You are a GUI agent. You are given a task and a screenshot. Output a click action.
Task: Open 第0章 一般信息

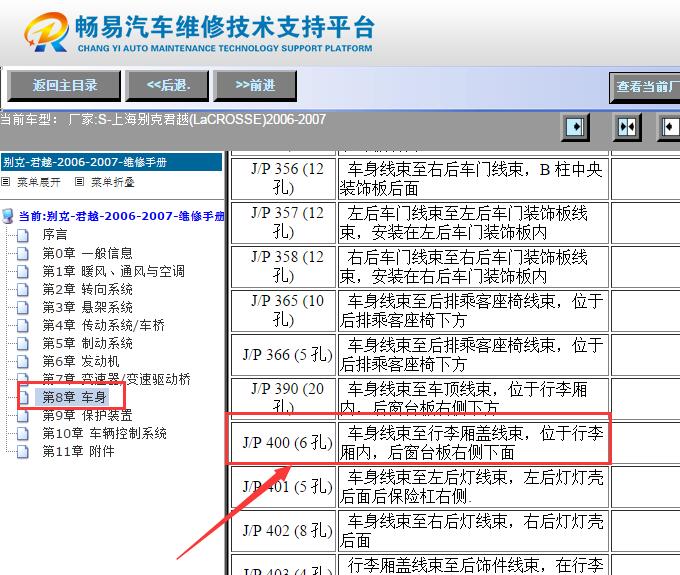pyautogui.click(x=87, y=253)
